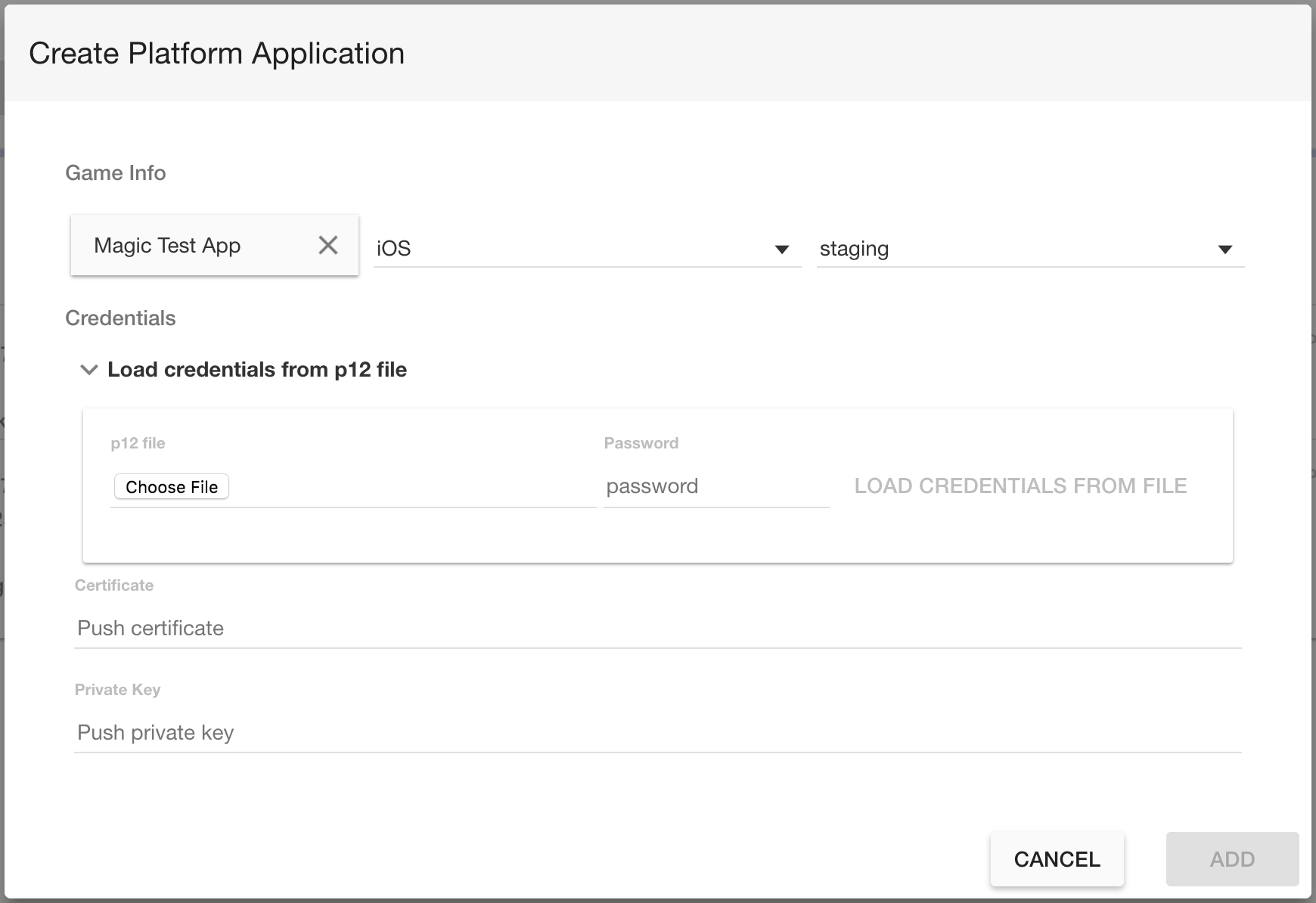1316x903 pixels.
Task: Click the chevron next to Load credentials from p12 file
Action: (88, 369)
